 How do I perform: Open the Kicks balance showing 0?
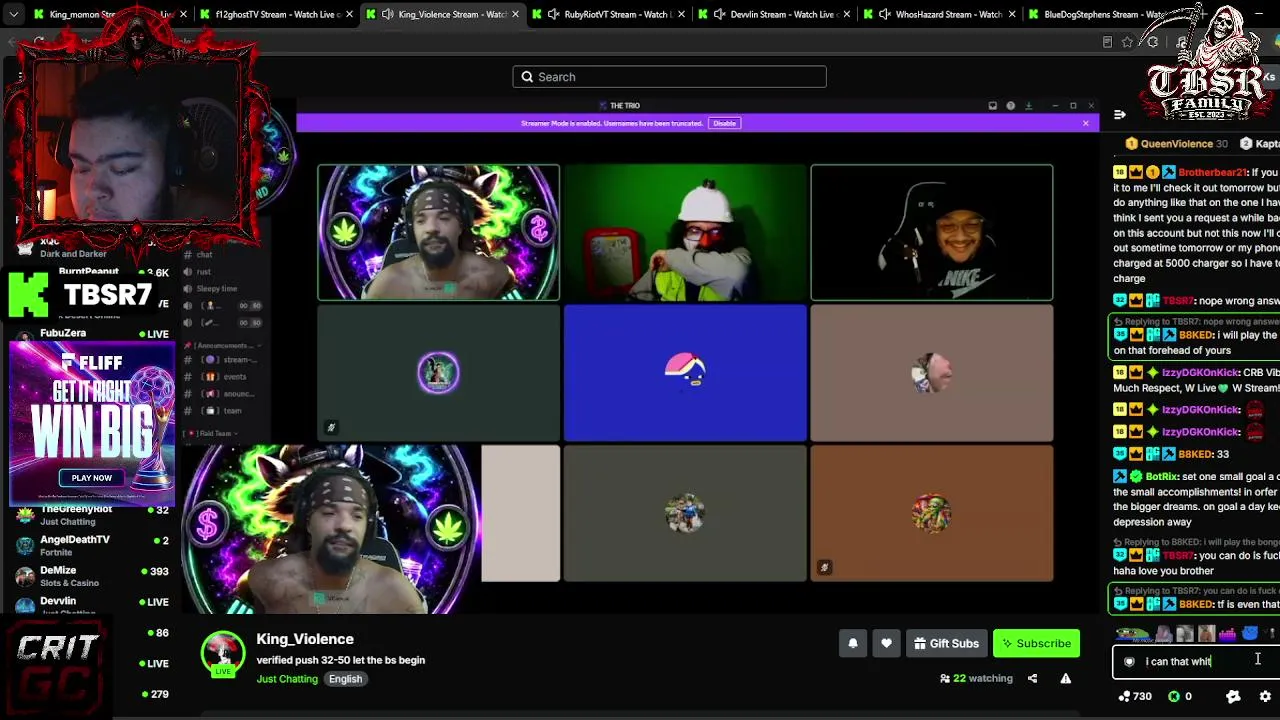click(x=1180, y=696)
